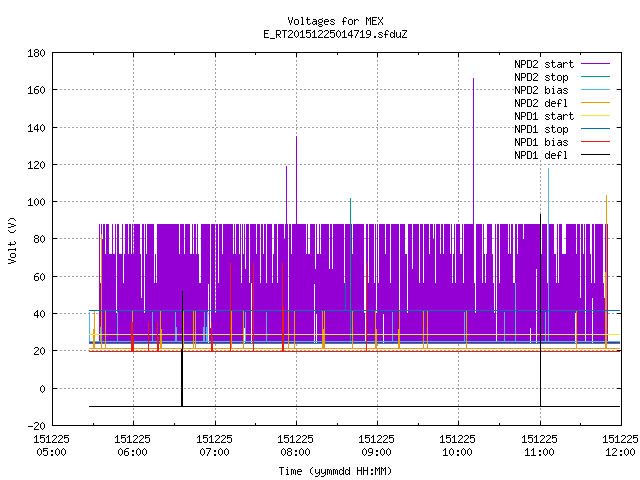Viewport: 640px width, 480px height.
Task: Click the 08:00 time tick label
Action: coord(295,446)
